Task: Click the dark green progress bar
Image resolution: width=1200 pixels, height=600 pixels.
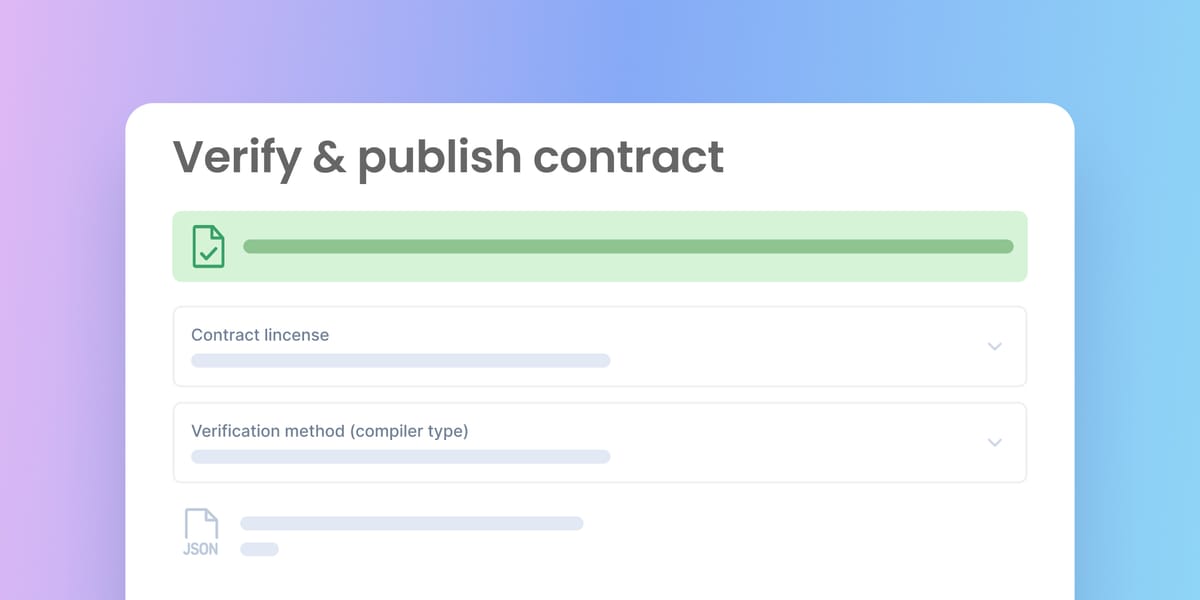Action: pyautogui.click(x=628, y=246)
